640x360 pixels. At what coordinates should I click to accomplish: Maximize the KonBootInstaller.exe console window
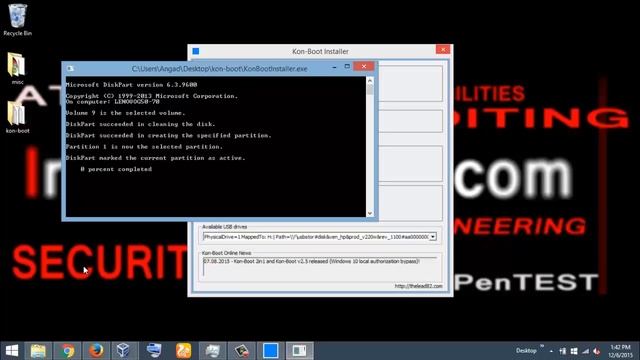pyautogui.click(x=347, y=67)
